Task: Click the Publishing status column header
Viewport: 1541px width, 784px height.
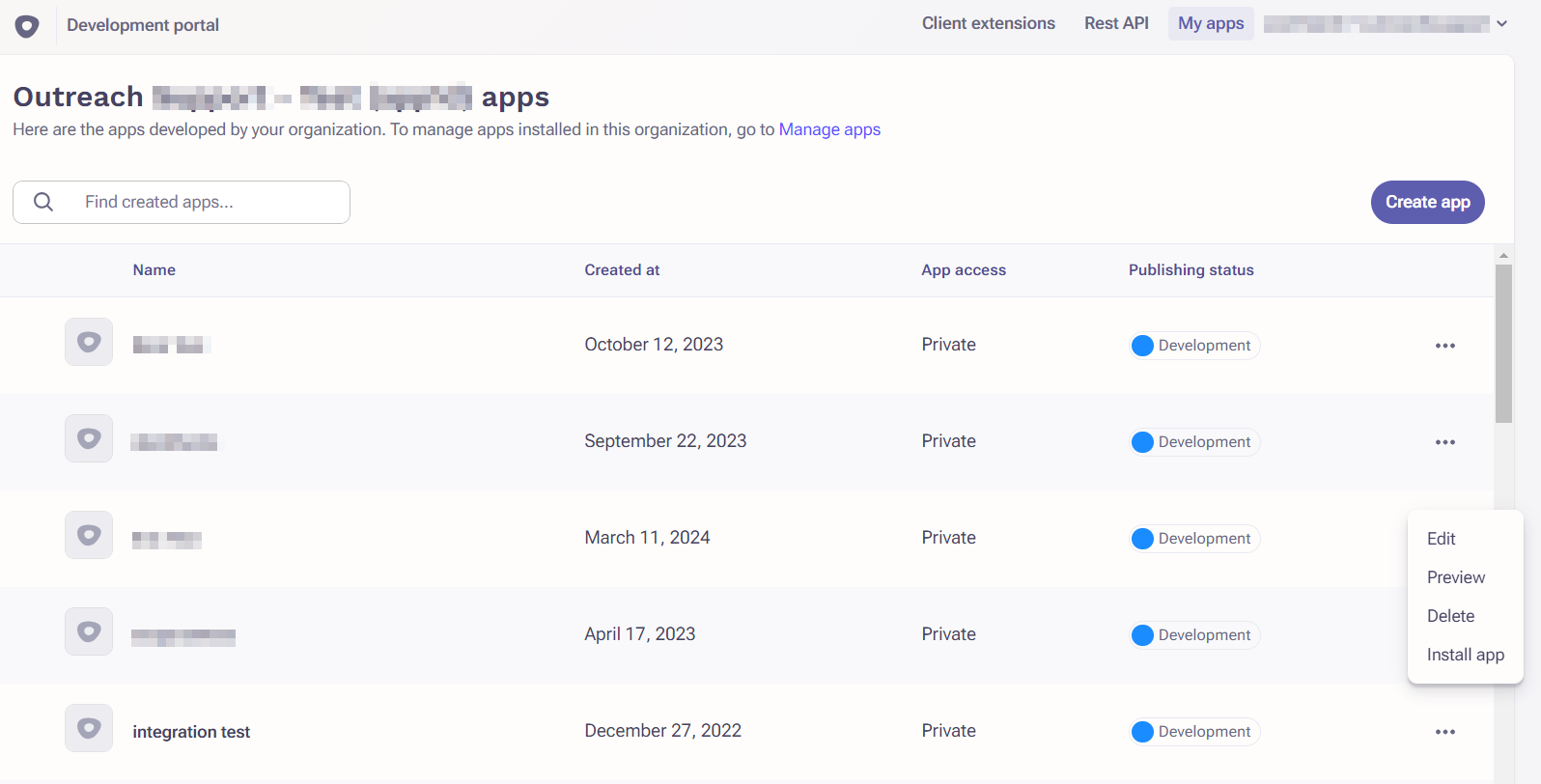Action: point(1191,270)
